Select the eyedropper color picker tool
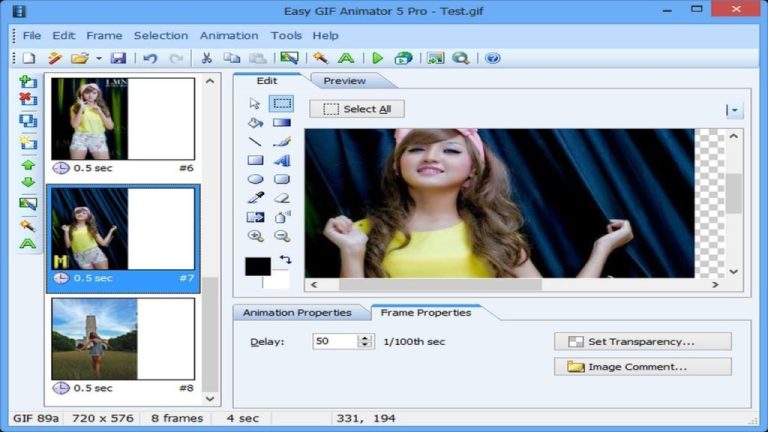 pos(255,198)
